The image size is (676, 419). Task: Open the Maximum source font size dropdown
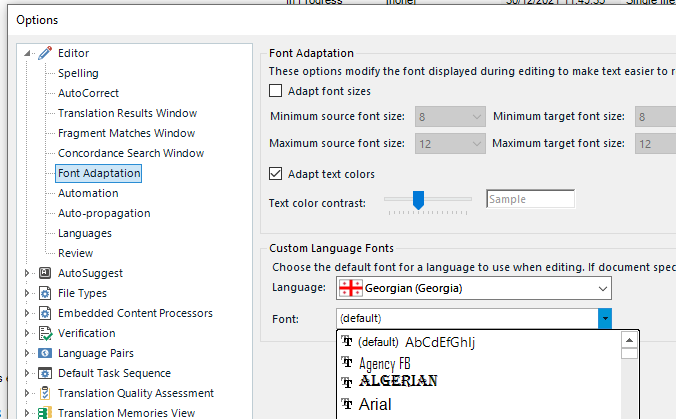pos(450,144)
